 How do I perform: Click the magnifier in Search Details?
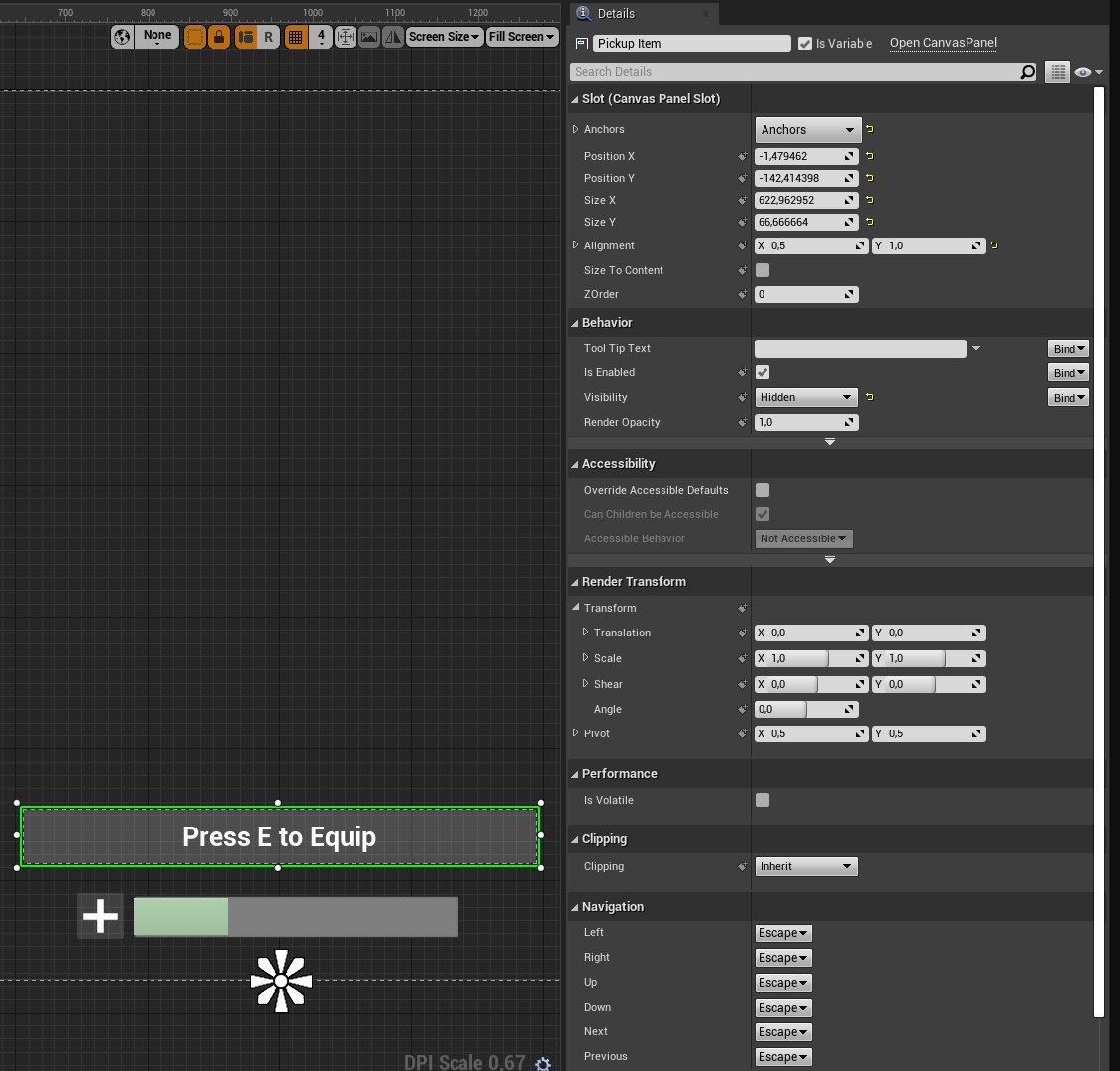1027,72
